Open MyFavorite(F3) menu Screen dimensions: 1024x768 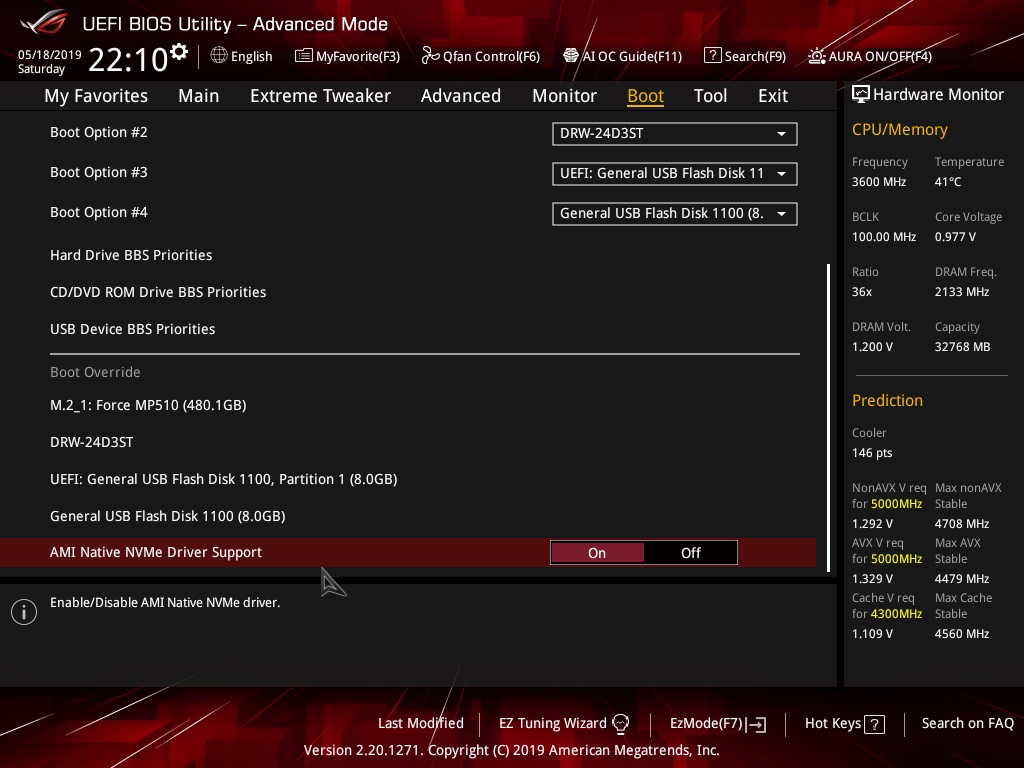[358, 56]
